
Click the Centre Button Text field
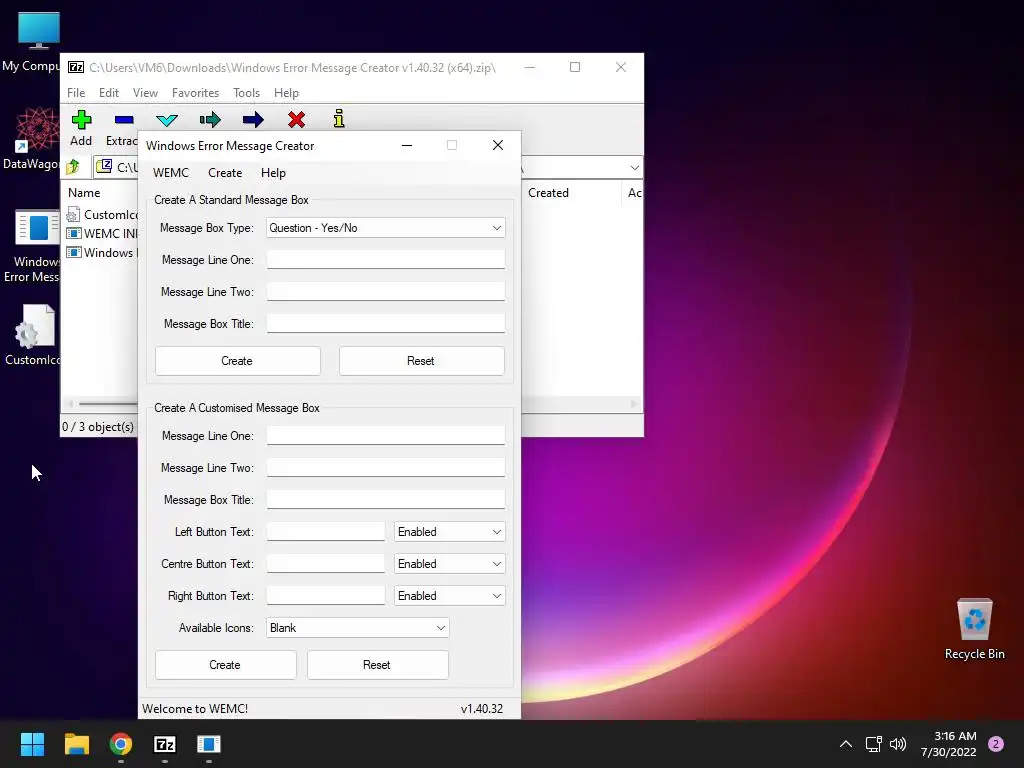(x=325, y=564)
